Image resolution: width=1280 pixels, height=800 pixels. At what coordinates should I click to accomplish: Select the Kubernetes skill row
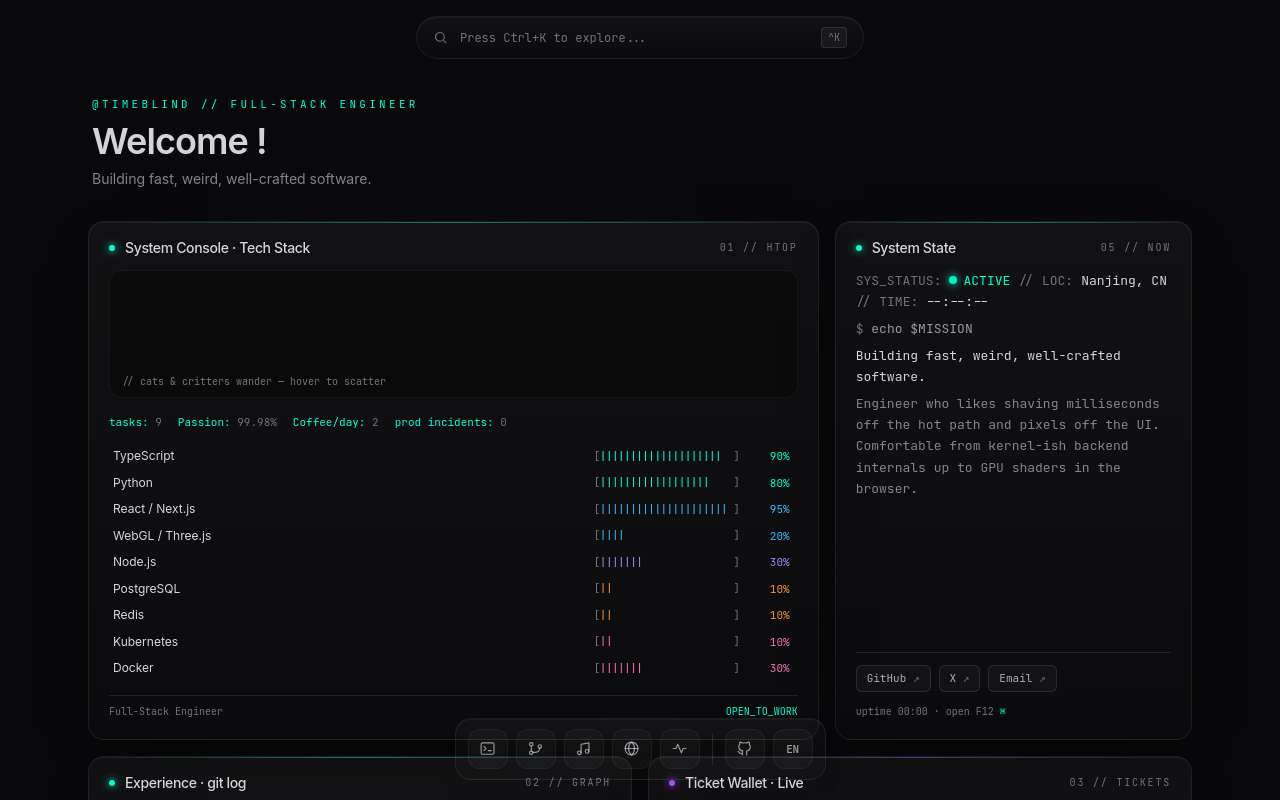[453, 642]
